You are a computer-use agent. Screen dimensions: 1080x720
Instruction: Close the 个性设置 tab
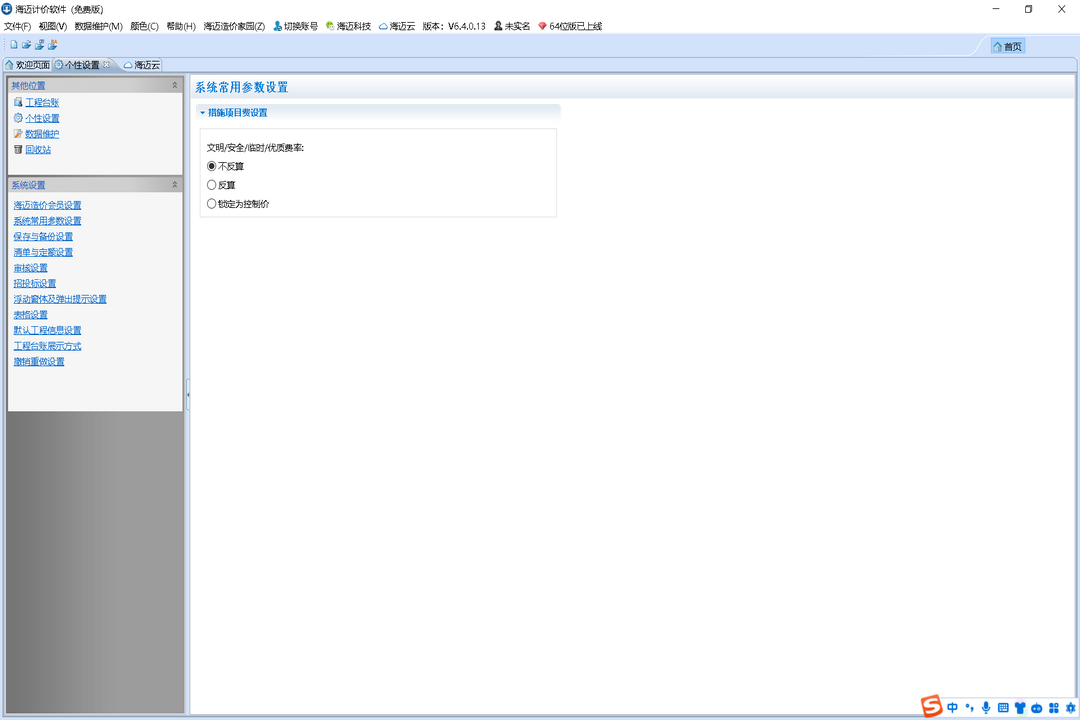(x=107, y=65)
